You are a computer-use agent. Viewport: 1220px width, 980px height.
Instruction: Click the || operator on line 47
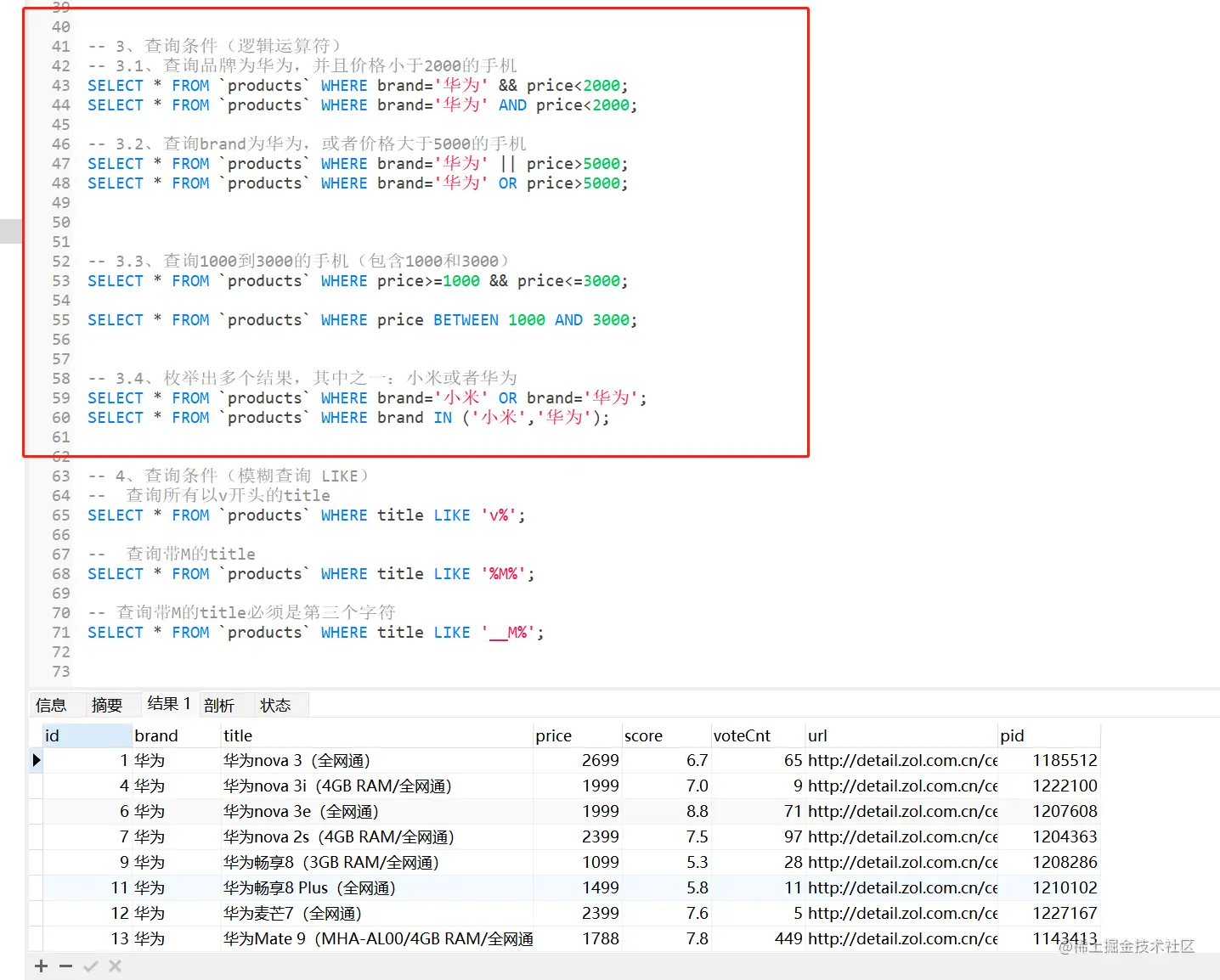(x=507, y=164)
